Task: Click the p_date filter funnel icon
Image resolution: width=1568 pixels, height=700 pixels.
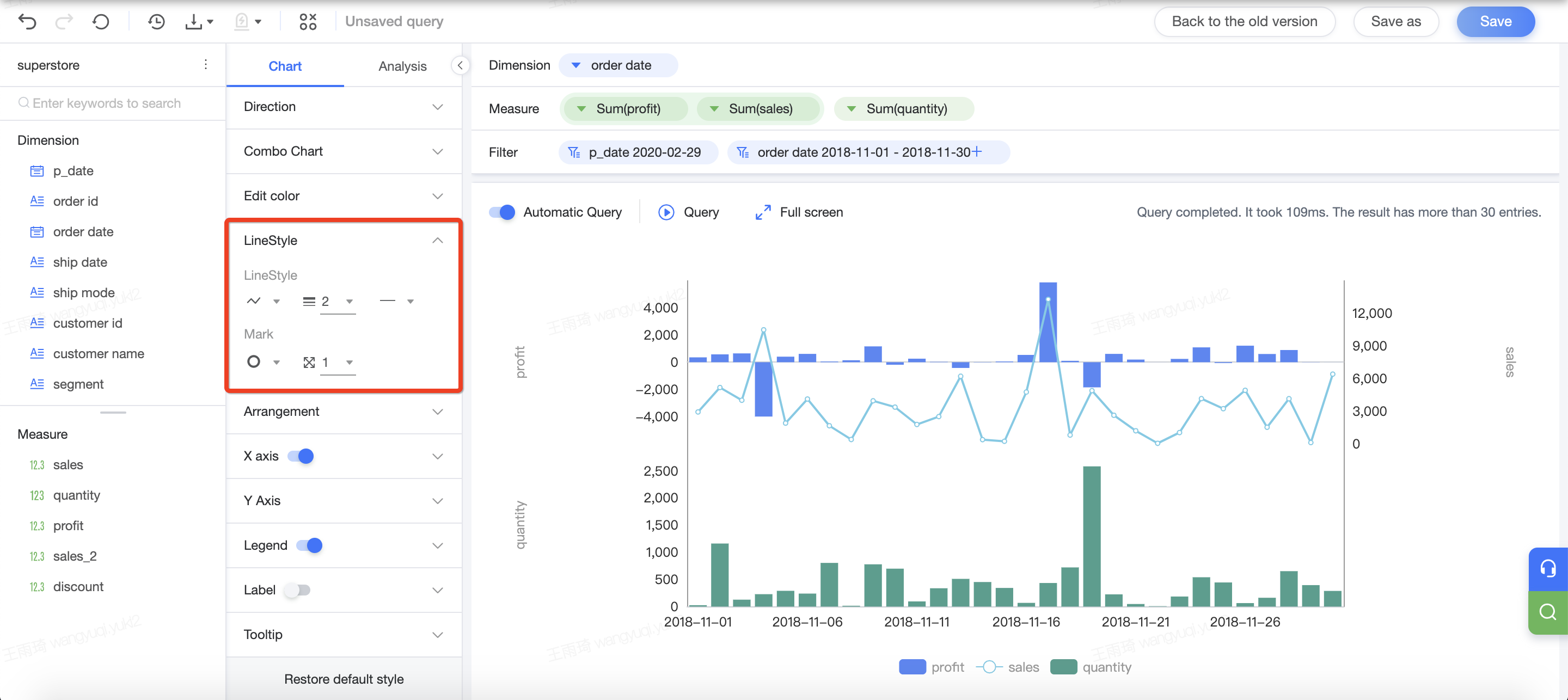Action: pyautogui.click(x=574, y=152)
